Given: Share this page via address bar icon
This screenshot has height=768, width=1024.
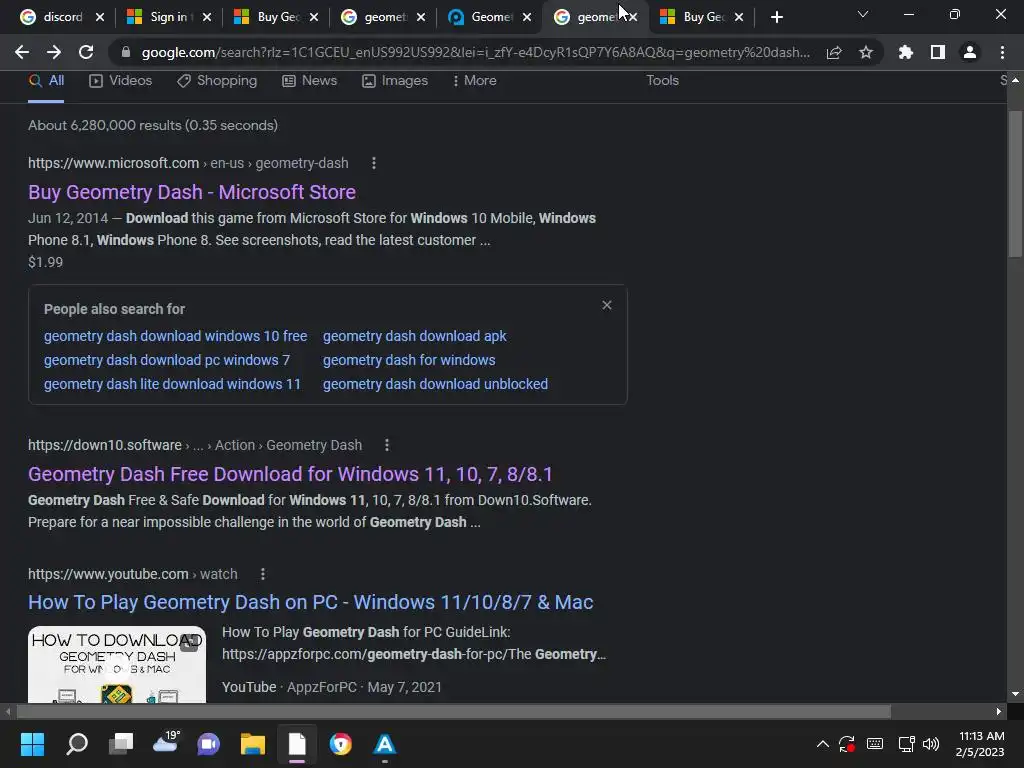Looking at the screenshot, I should click(x=834, y=52).
